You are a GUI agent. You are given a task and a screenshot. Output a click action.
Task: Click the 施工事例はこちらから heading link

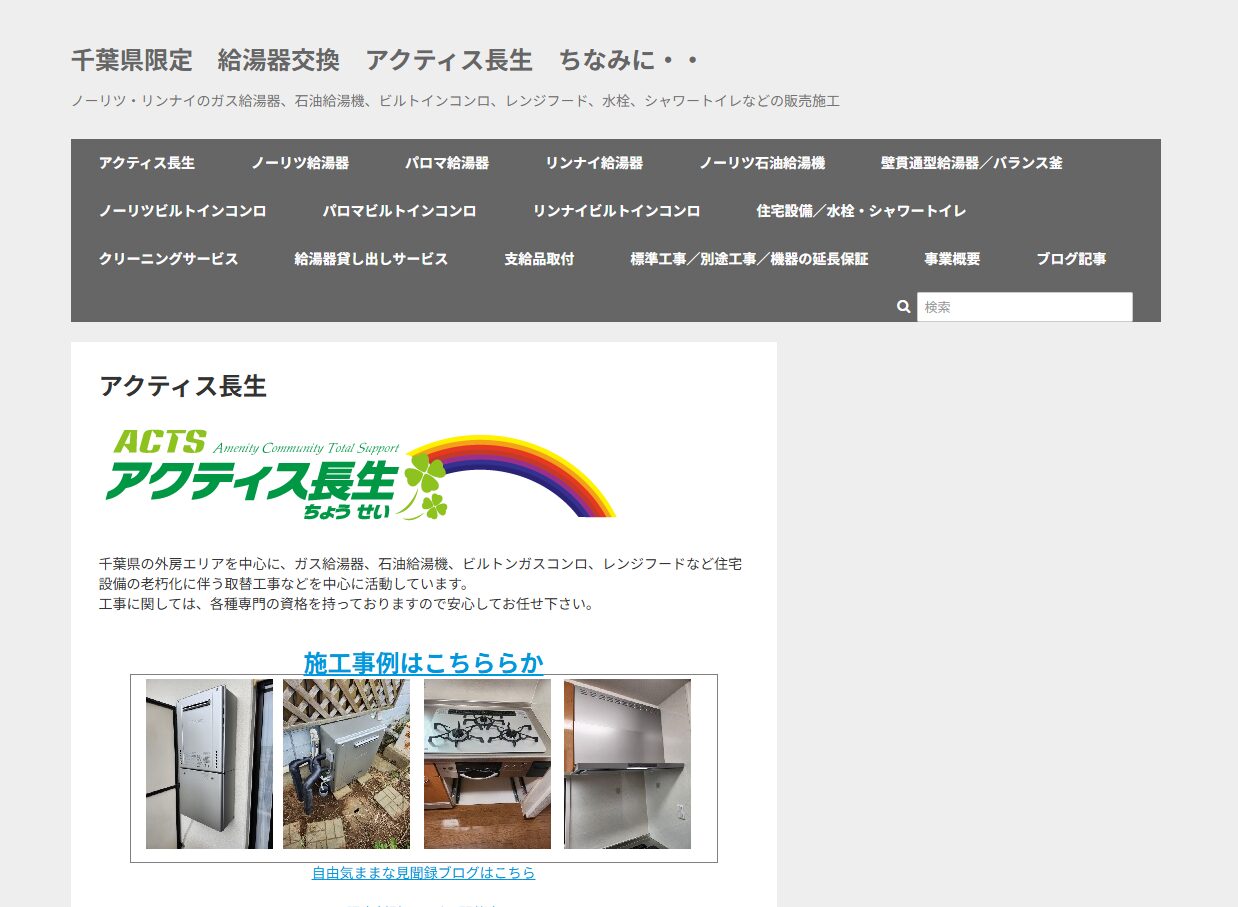pos(423,662)
